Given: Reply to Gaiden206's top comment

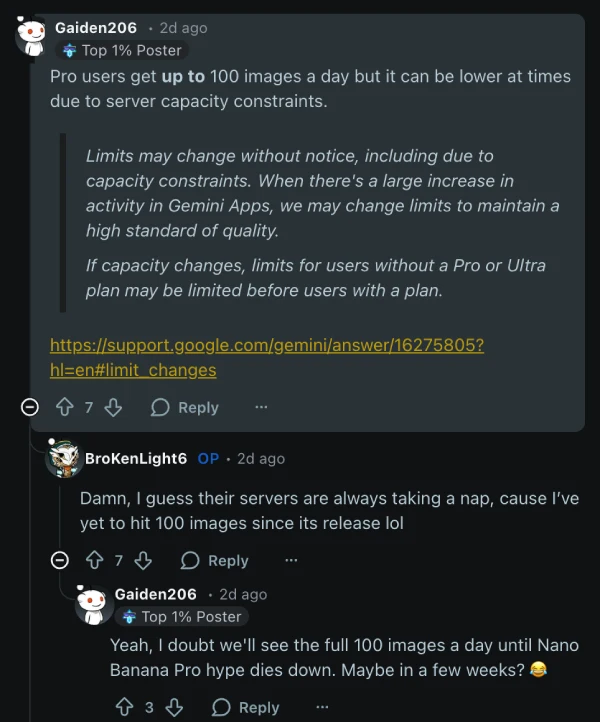Looking at the screenshot, I should pos(185,408).
